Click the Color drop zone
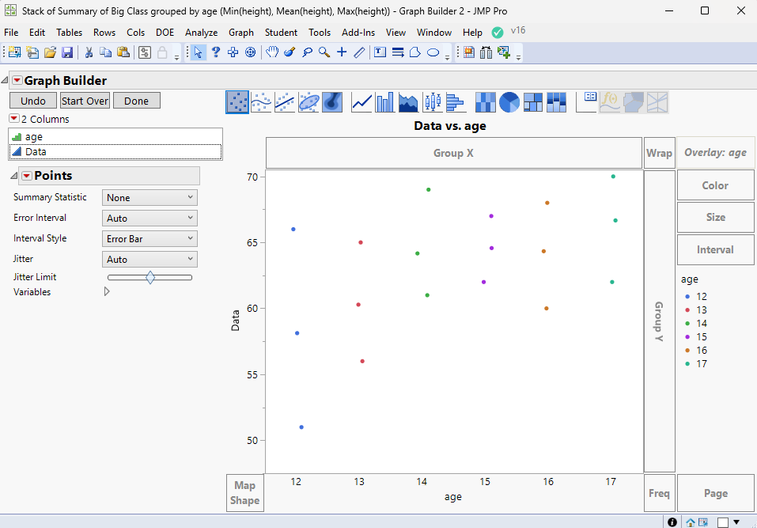 click(x=715, y=185)
